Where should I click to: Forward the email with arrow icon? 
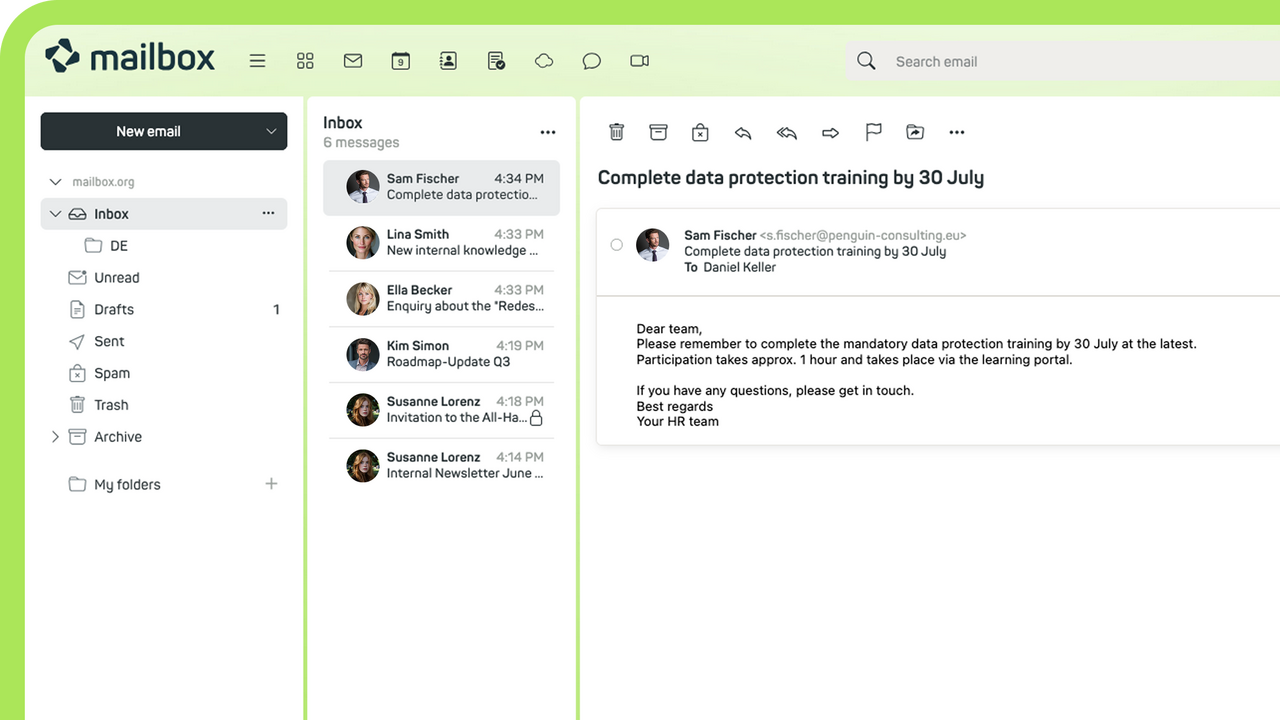pyautogui.click(x=830, y=132)
